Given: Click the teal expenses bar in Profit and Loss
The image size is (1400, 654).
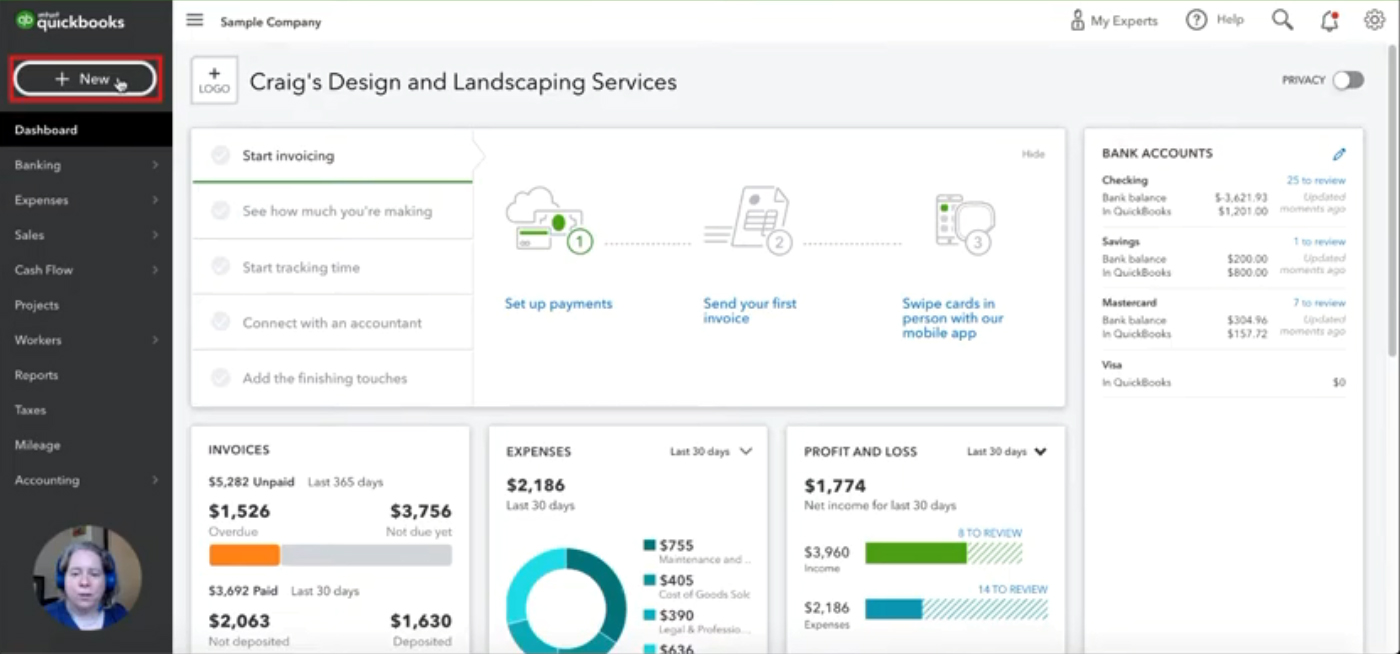Looking at the screenshot, I should click(x=893, y=609).
